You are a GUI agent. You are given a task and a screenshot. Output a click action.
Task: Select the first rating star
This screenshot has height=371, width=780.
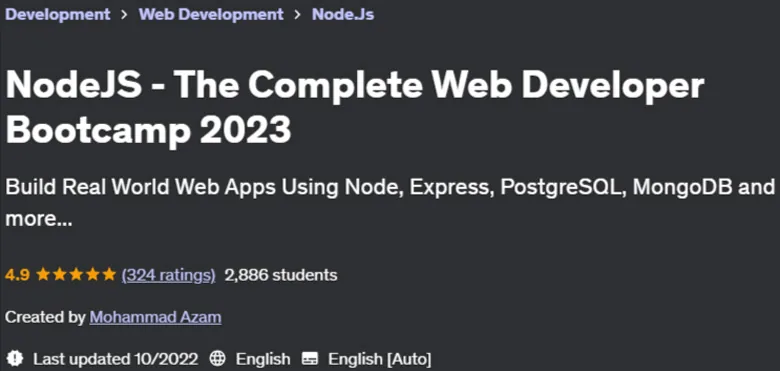(x=43, y=275)
